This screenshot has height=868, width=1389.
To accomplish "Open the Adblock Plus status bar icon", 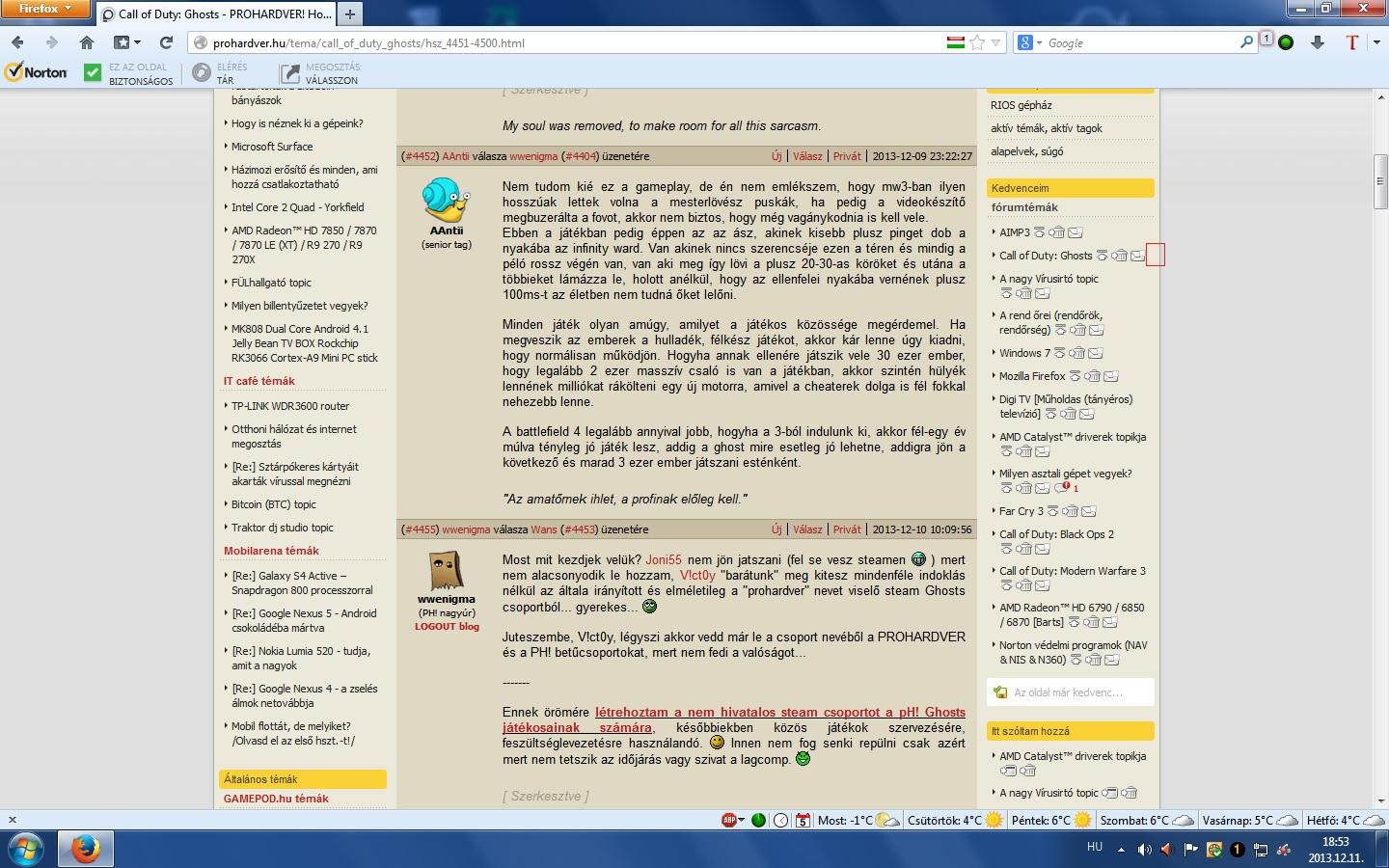I will [730, 821].
